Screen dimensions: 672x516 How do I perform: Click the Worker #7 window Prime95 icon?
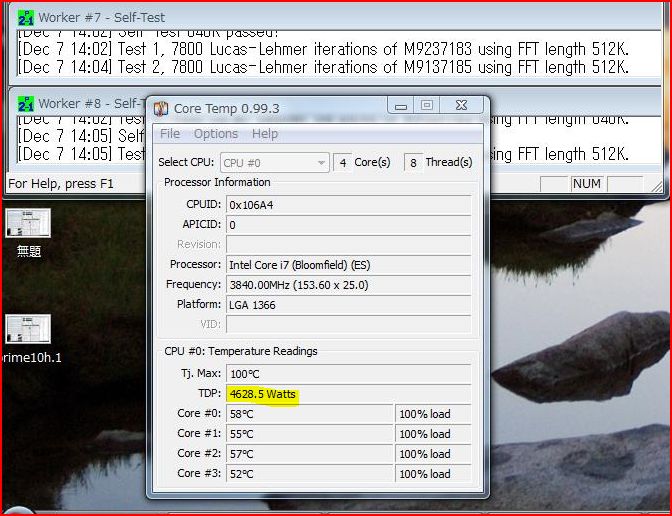pos(26,18)
